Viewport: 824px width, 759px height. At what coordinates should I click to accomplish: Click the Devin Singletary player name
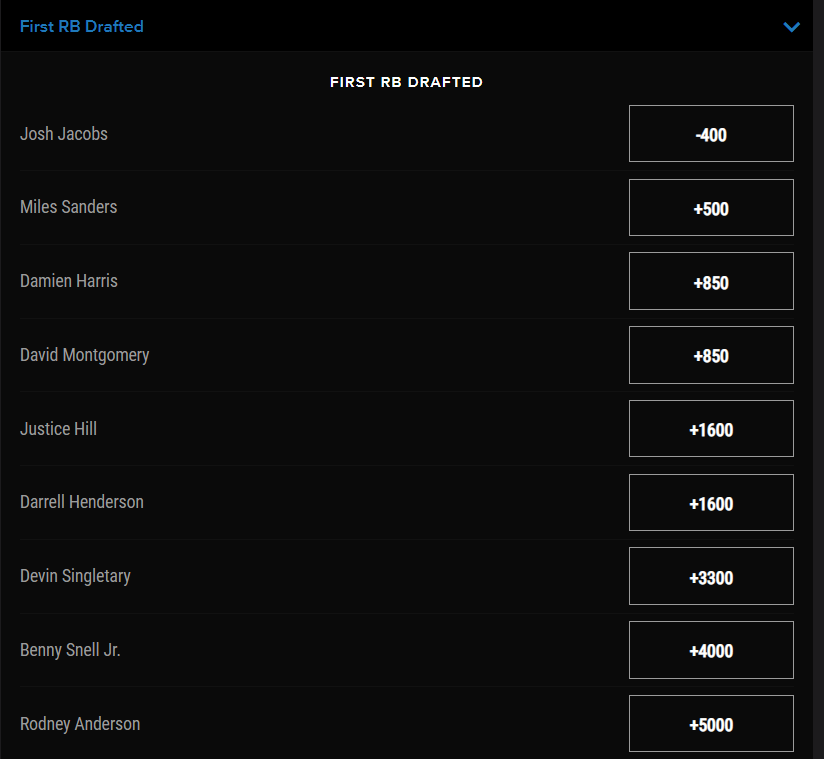point(75,577)
